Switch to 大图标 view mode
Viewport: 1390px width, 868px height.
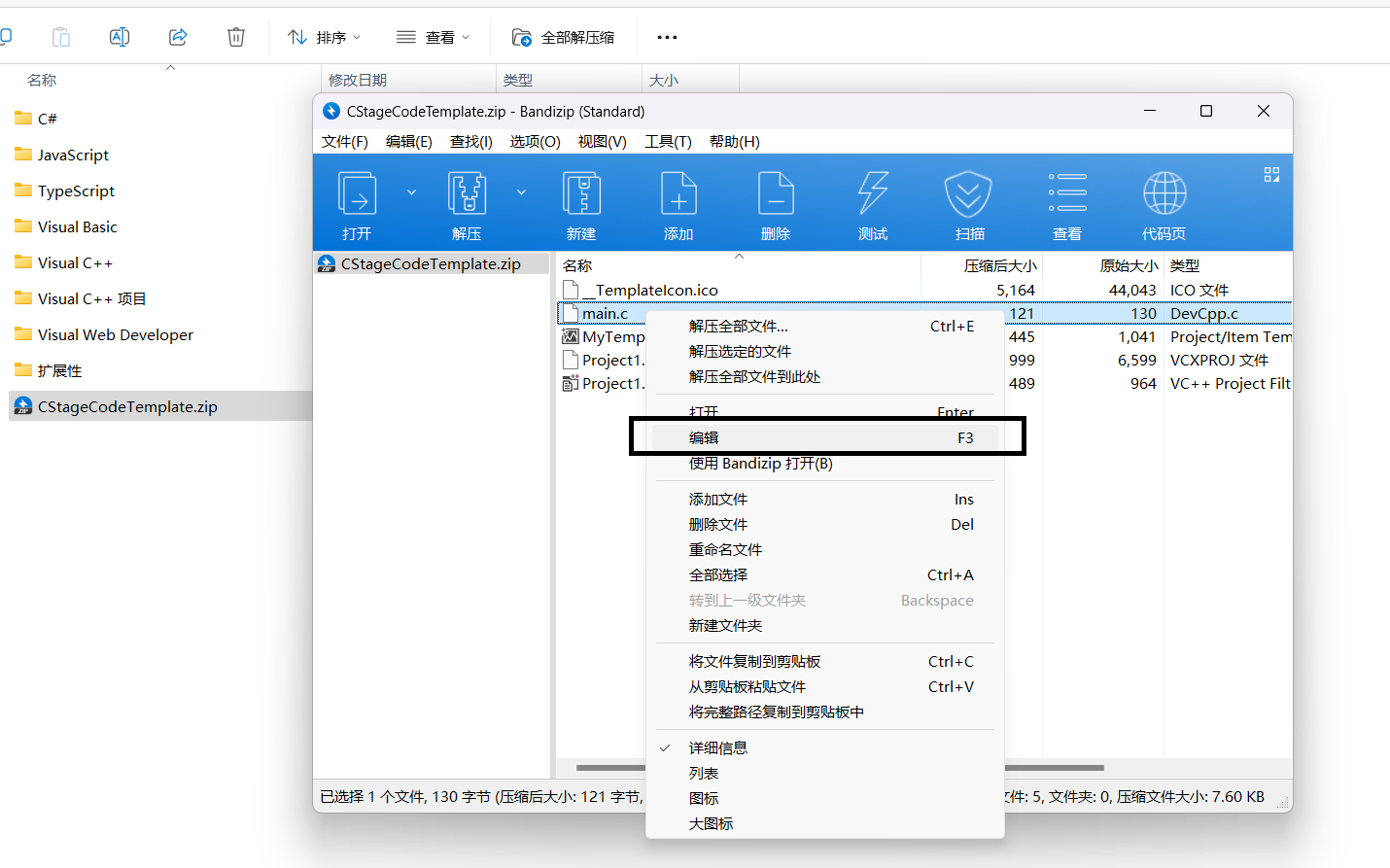(825, 824)
